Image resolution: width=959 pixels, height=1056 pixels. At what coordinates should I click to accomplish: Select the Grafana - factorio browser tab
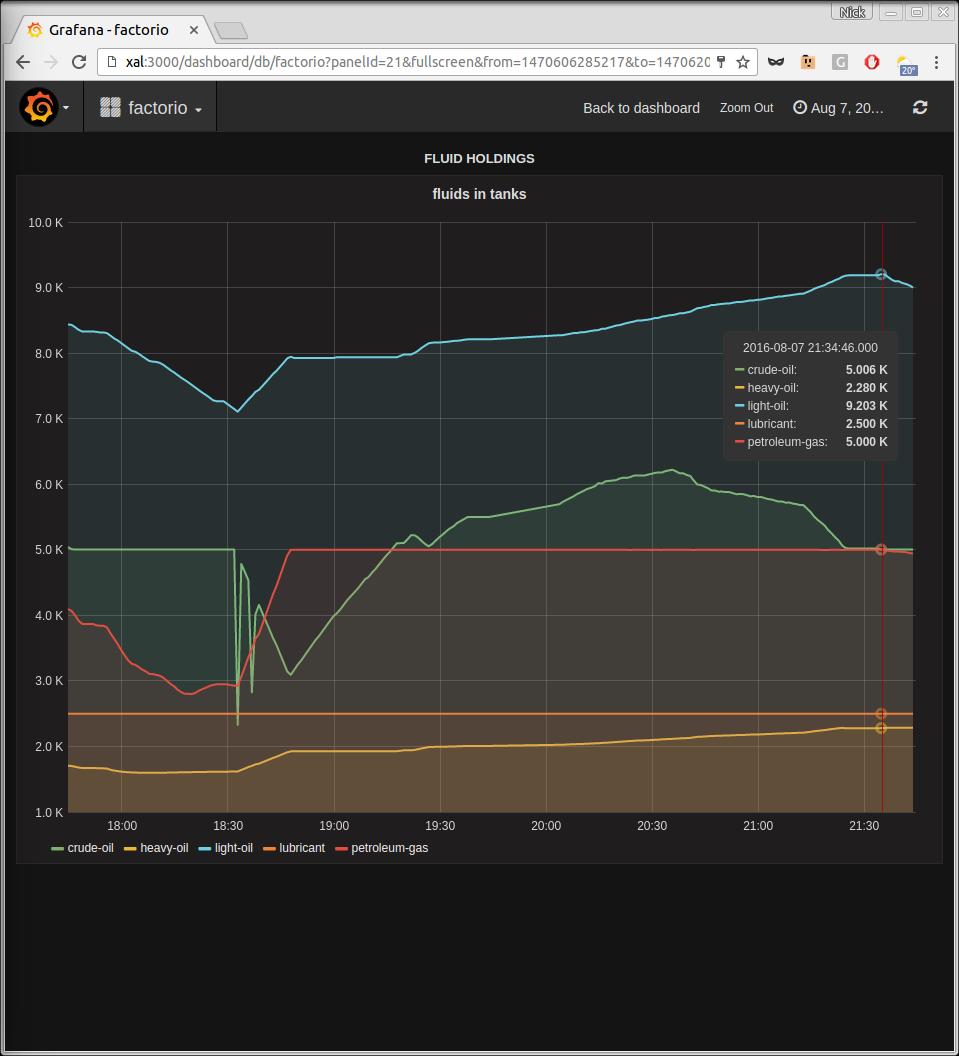point(109,30)
